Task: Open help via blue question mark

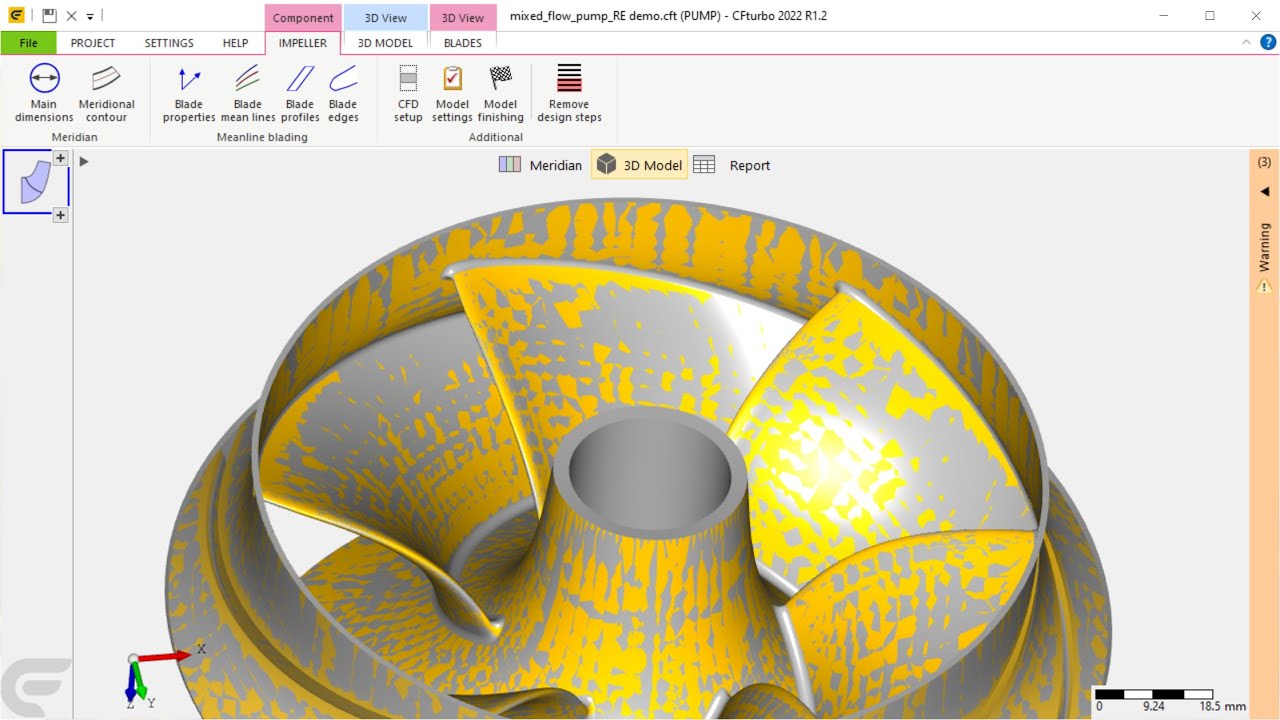Action: coord(1268,42)
